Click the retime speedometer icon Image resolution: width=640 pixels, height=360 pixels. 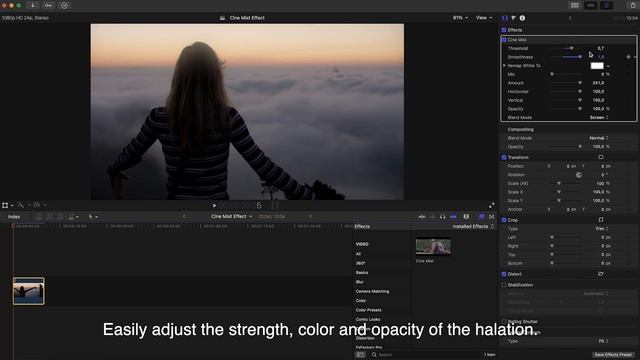tap(37, 205)
